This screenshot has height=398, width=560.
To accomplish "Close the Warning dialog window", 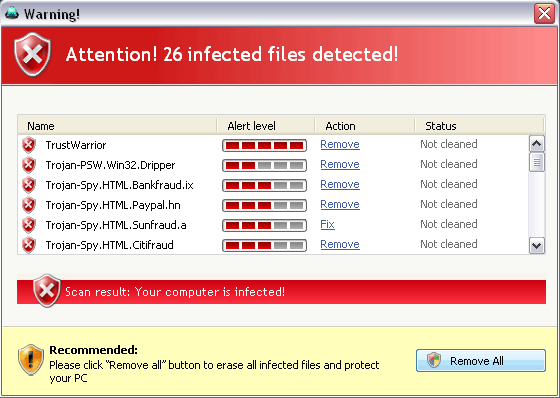I will 544,14.
